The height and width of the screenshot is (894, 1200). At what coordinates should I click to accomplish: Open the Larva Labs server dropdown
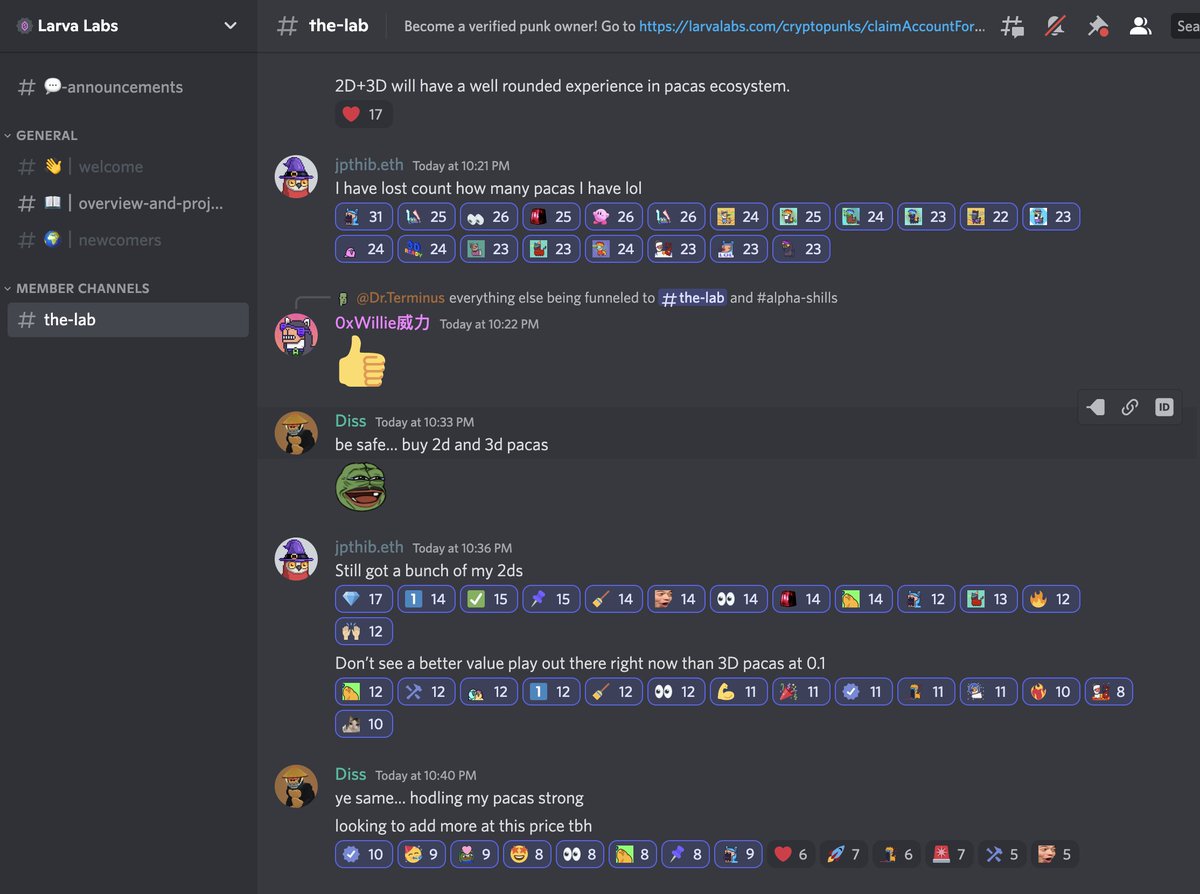[x=231, y=26]
